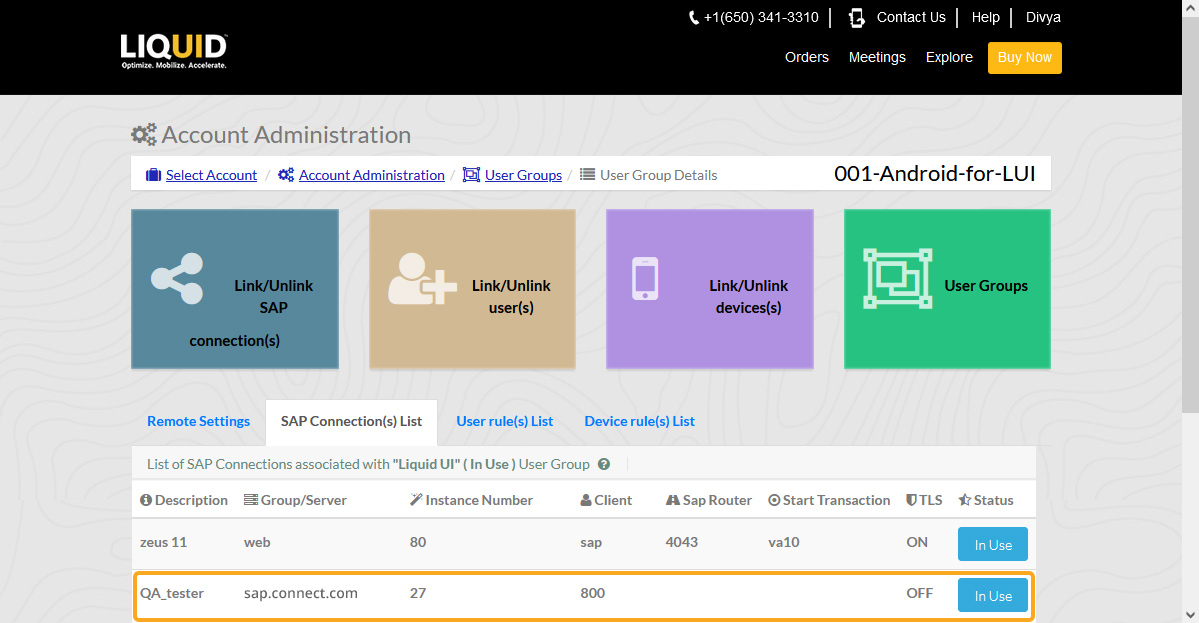The width and height of the screenshot is (1199, 623).
Task: Go to Select Account breadcrumb link
Action: [211, 175]
